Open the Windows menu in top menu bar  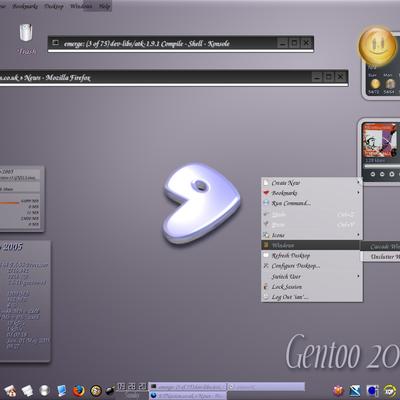click(81, 6)
